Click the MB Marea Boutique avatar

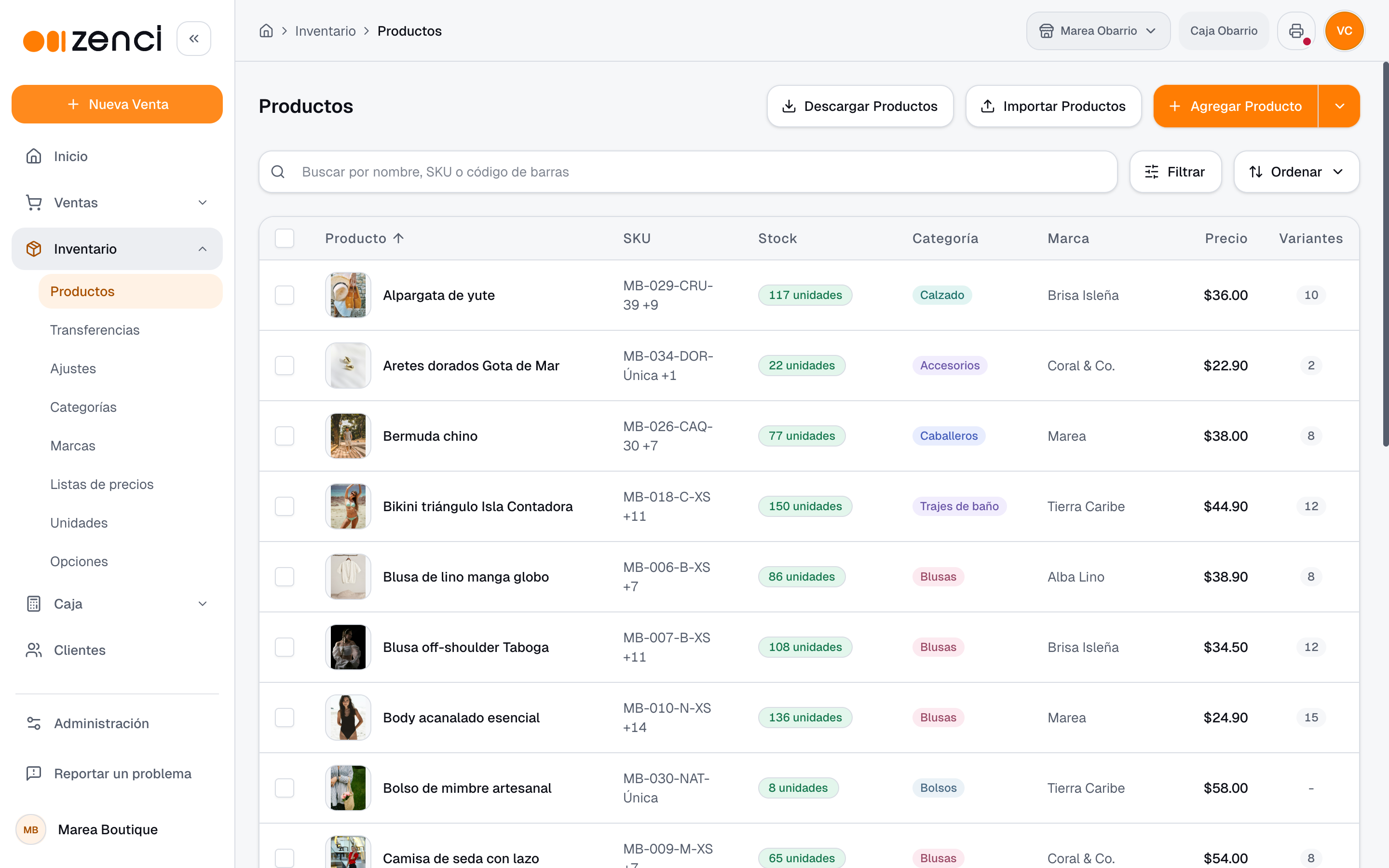(31, 829)
